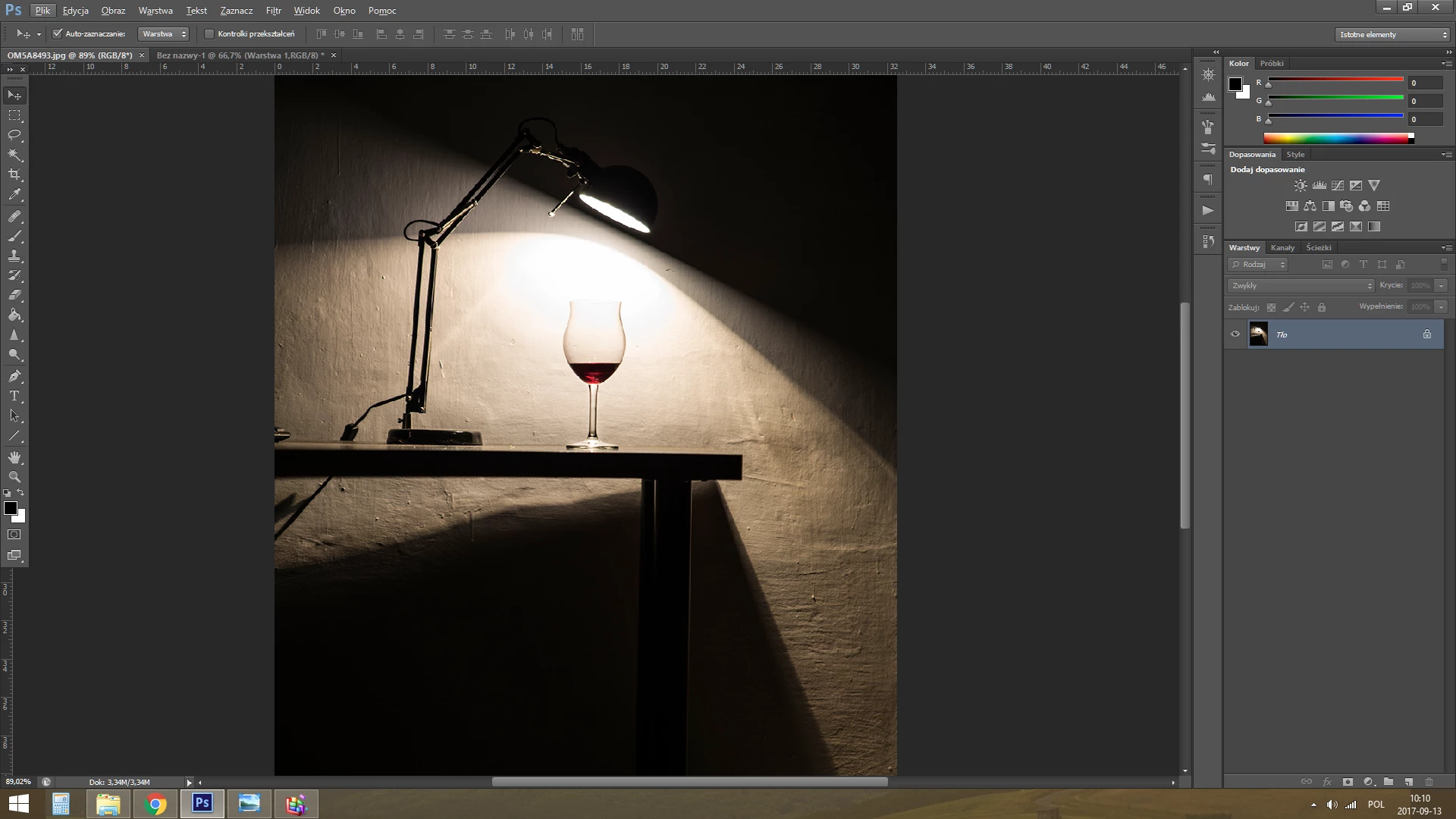Select the Crop tool
Viewport: 1456px width, 819px height.
14,174
